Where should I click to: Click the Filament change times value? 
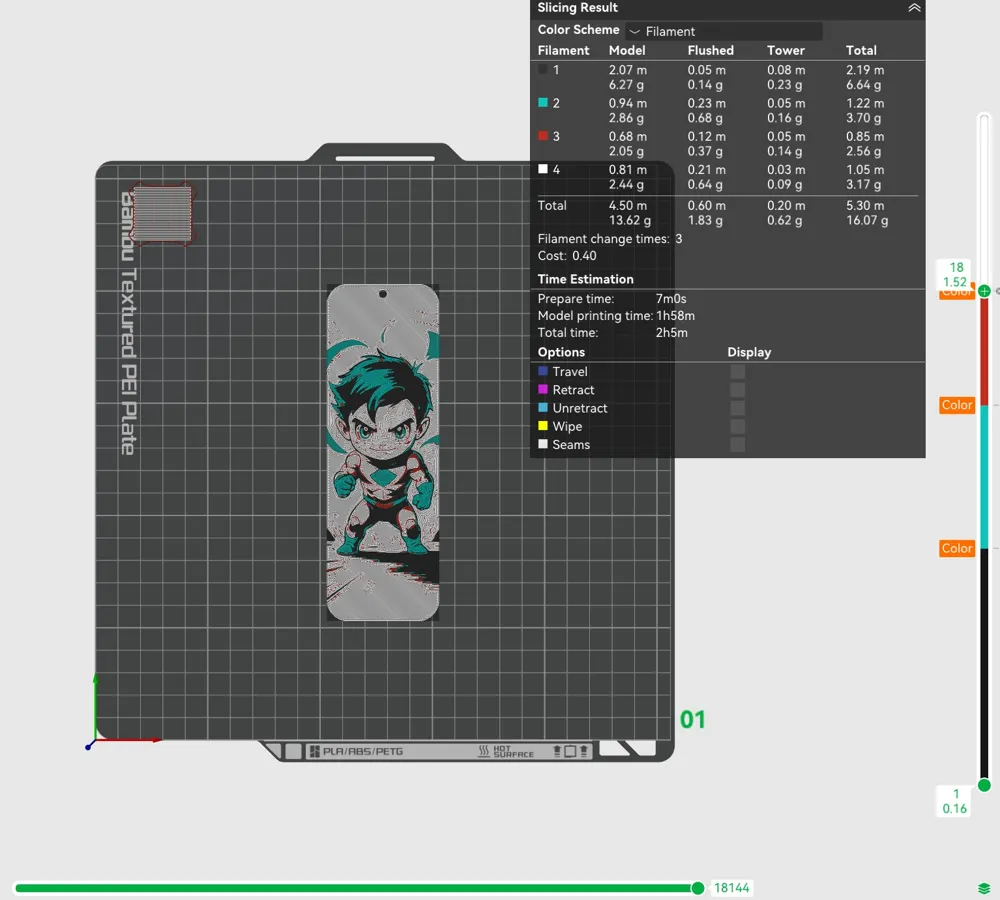point(679,239)
